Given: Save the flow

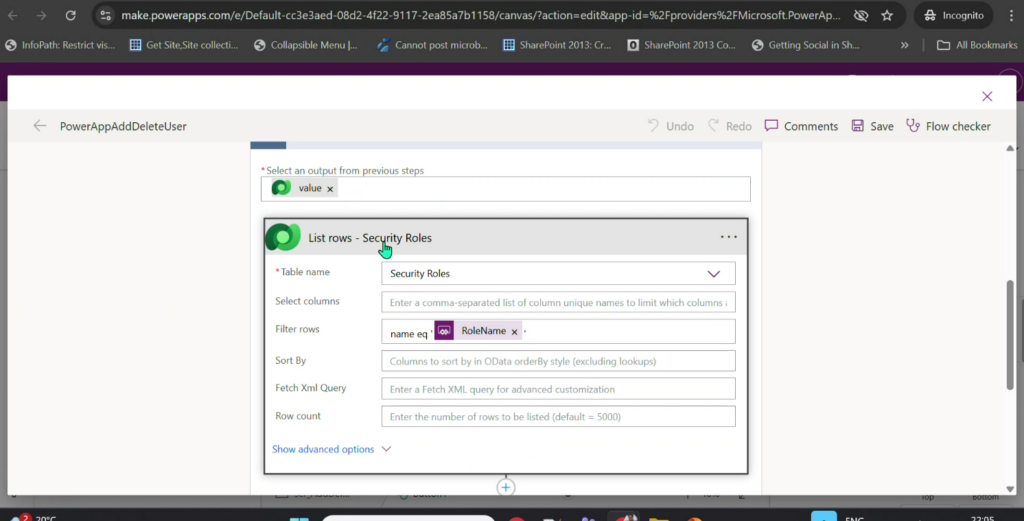Looking at the screenshot, I should (872, 126).
